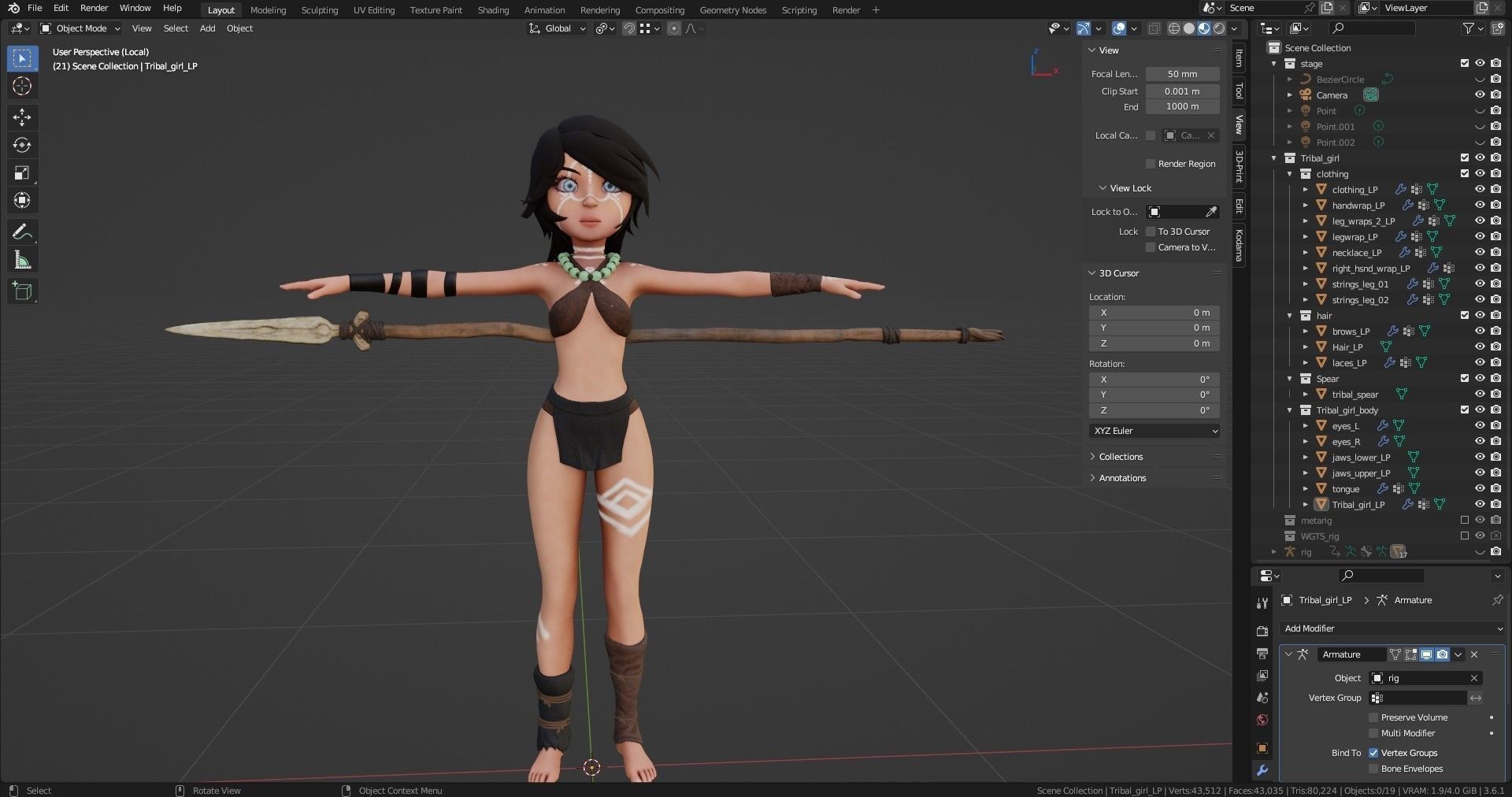Viewport: 1512px width, 797px height.
Task: Open the Select menu in viewport header
Action: (176, 28)
